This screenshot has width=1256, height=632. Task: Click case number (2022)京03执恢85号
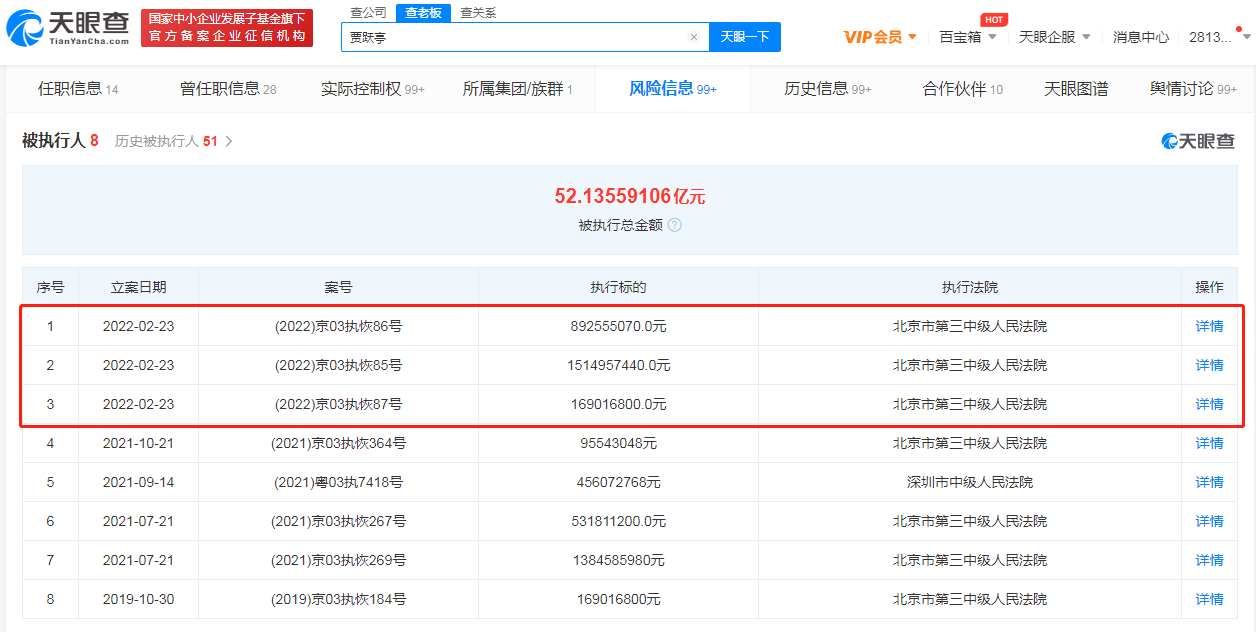pos(338,365)
